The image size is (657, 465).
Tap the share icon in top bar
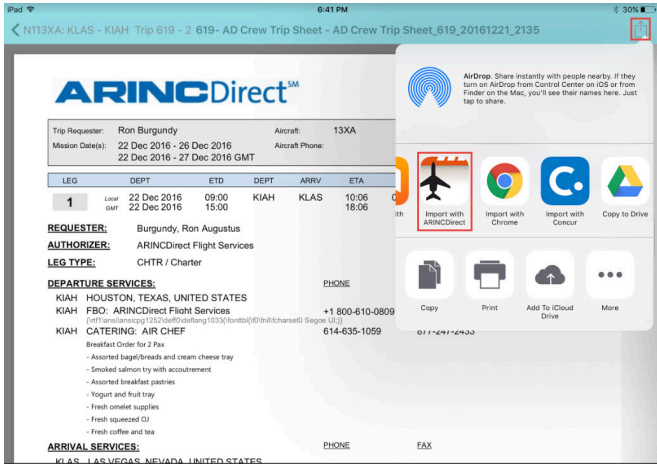coord(640,29)
